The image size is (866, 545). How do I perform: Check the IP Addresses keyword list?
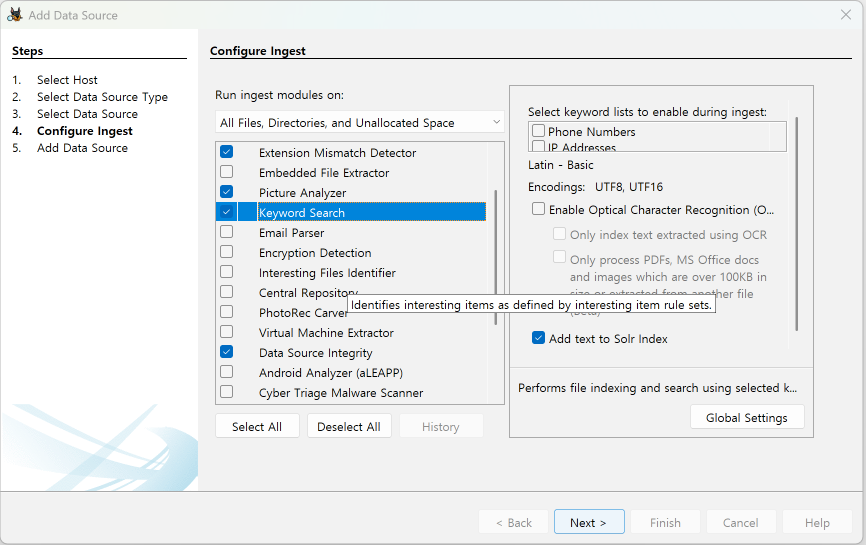[538, 146]
